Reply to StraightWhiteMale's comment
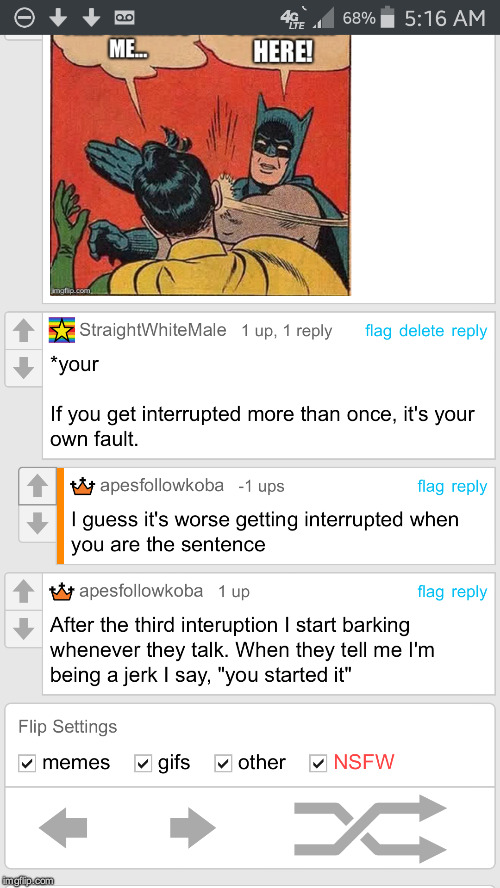Viewport: 500px width, 888px height. pyautogui.click(x=469, y=331)
